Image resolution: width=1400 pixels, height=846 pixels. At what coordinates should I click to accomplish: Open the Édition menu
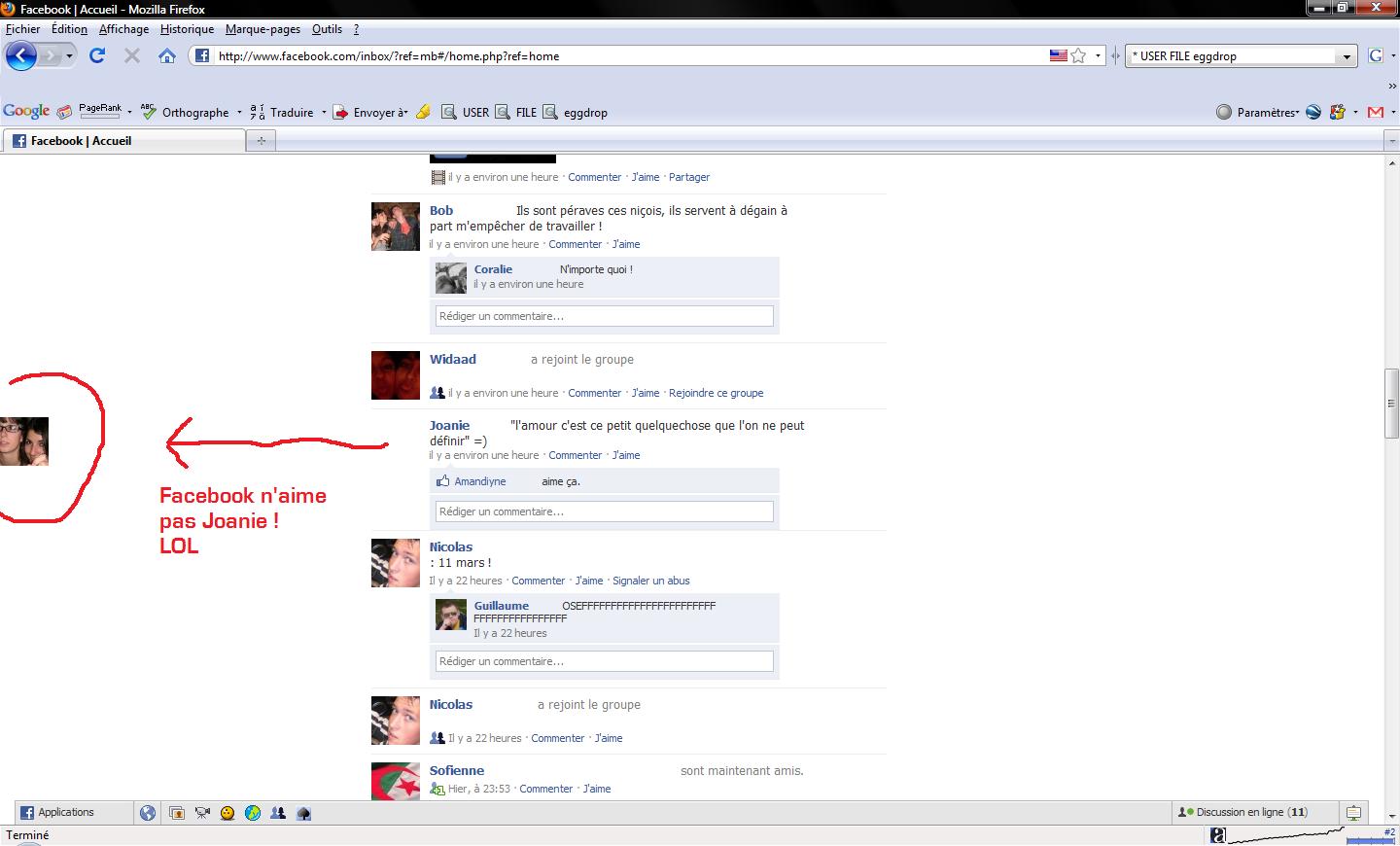coord(69,29)
